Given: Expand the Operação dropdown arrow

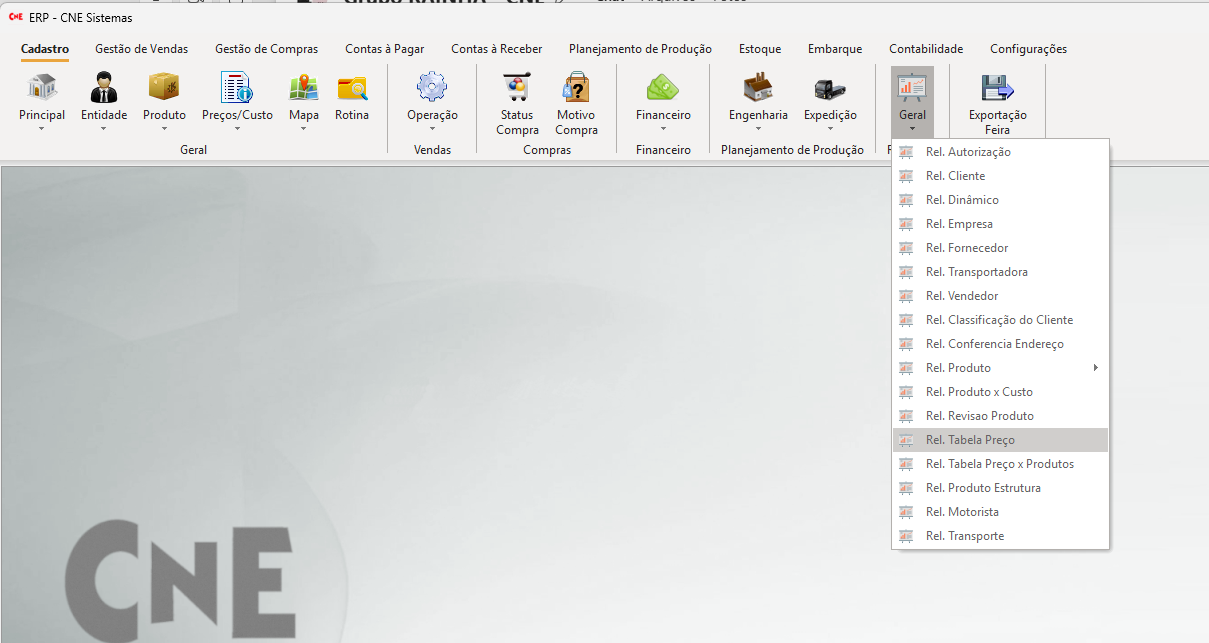Looking at the screenshot, I should pos(432,129).
